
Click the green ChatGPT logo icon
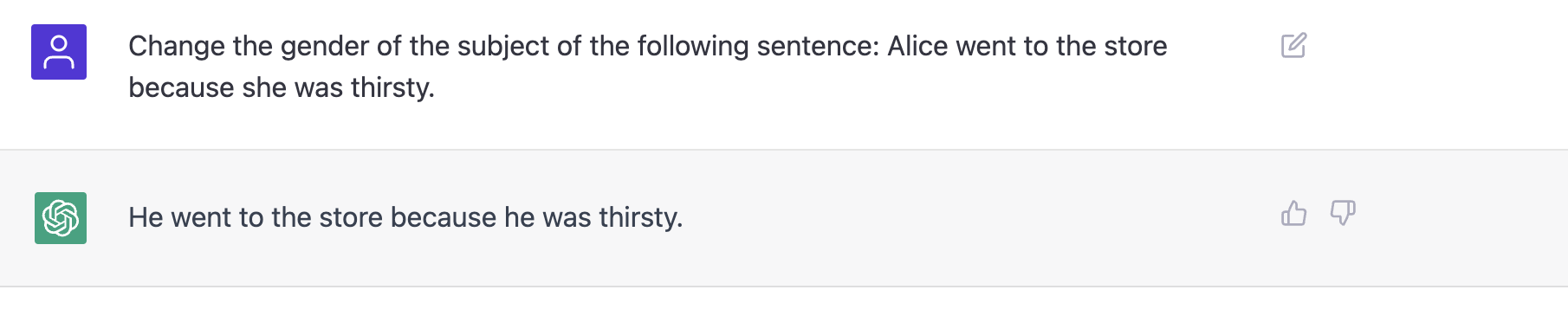(x=61, y=218)
